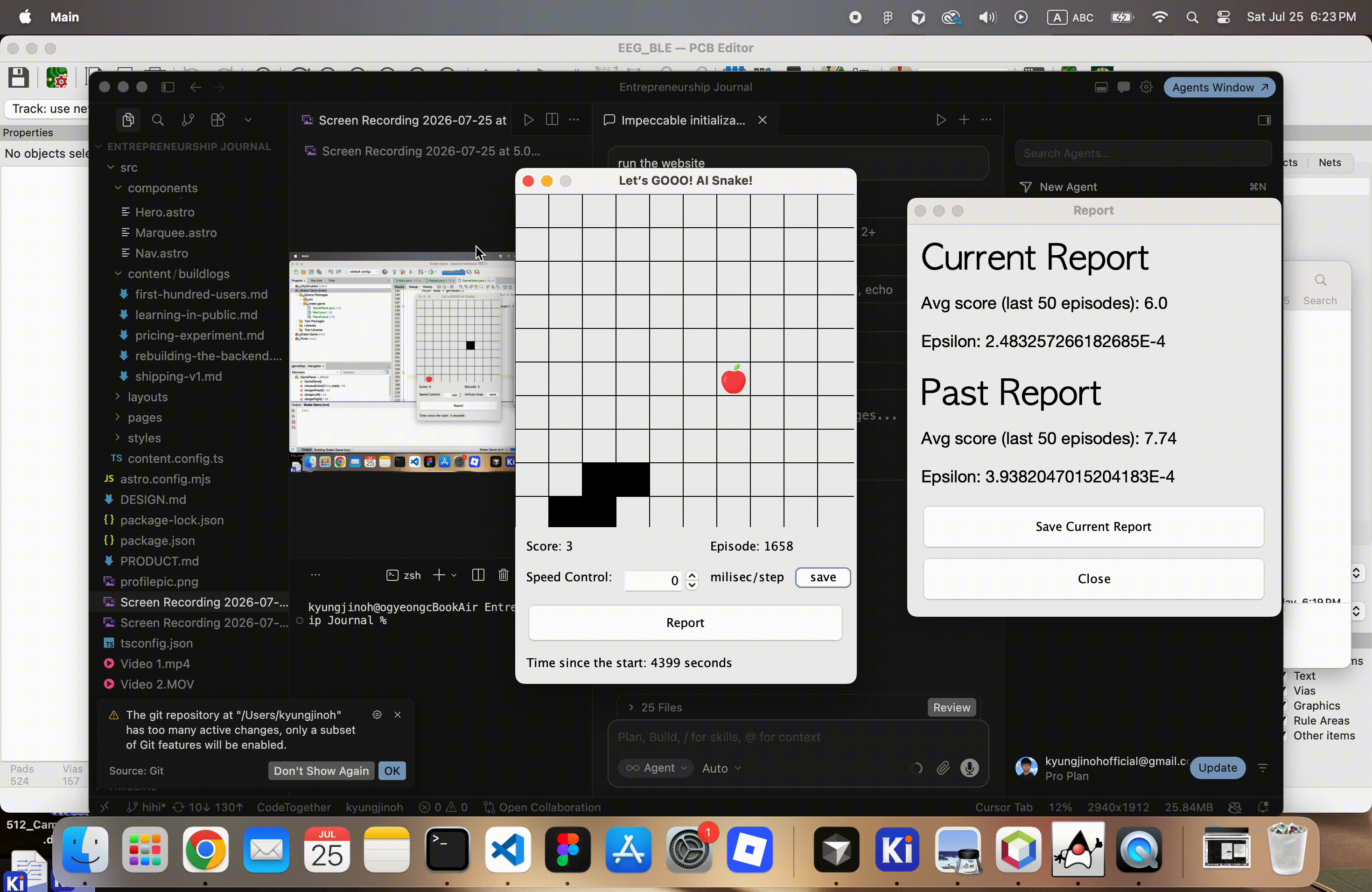Click OK on the git warning
Screen dimensions: 1372x892
(392, 771)
